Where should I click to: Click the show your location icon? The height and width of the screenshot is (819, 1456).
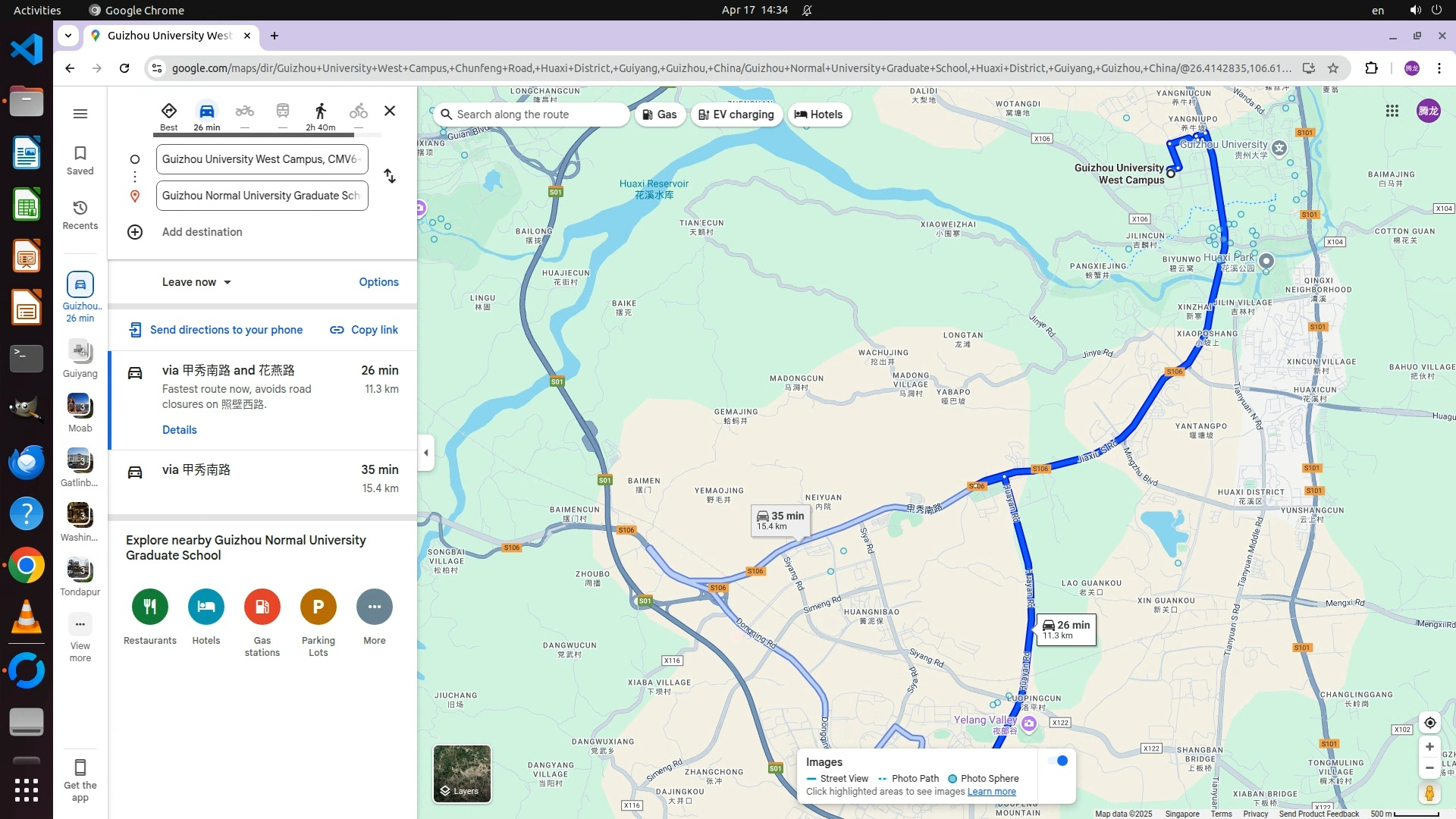[1429, 723]
